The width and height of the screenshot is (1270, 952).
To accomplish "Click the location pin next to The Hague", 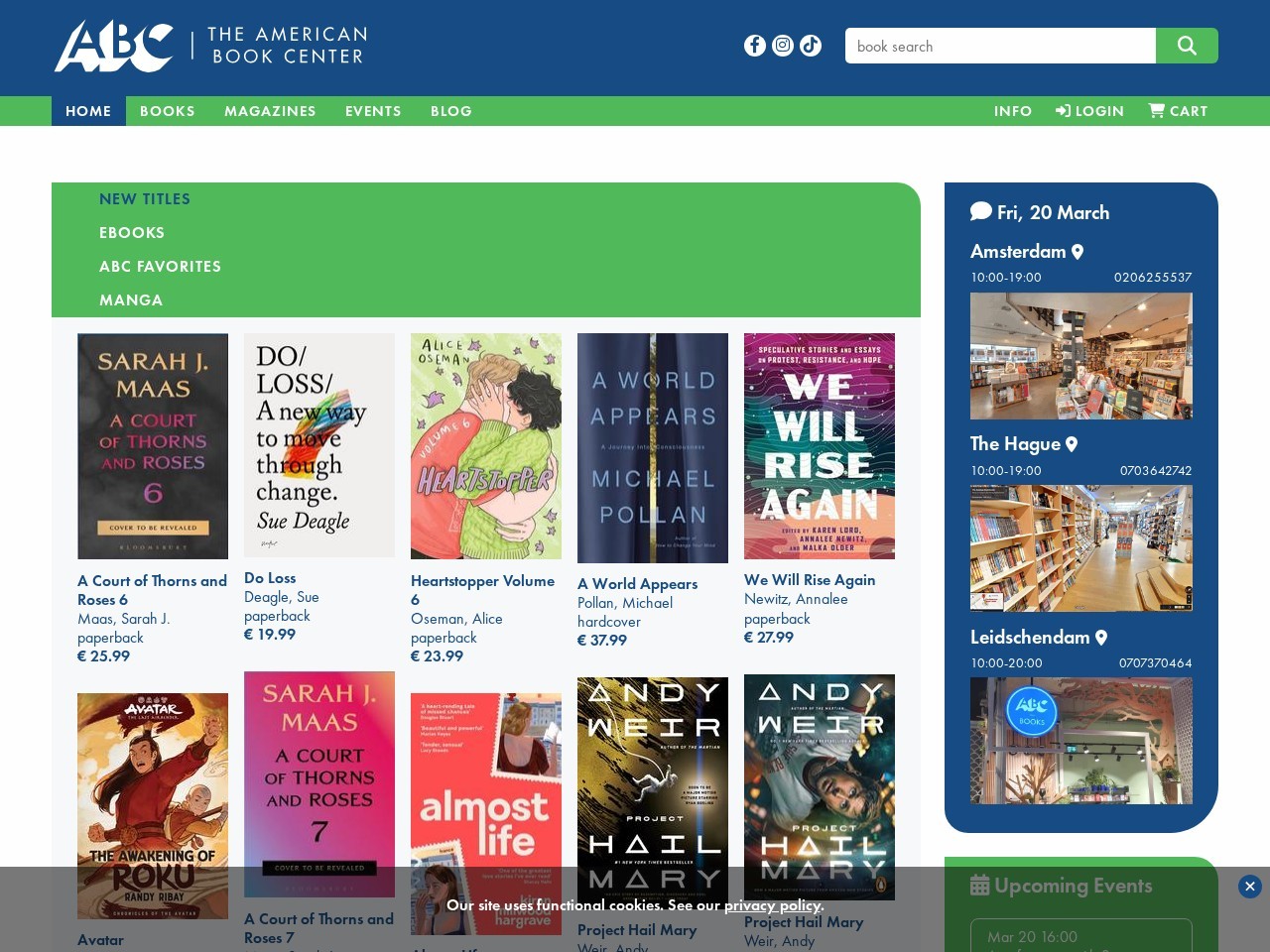I will point(1072,444).
